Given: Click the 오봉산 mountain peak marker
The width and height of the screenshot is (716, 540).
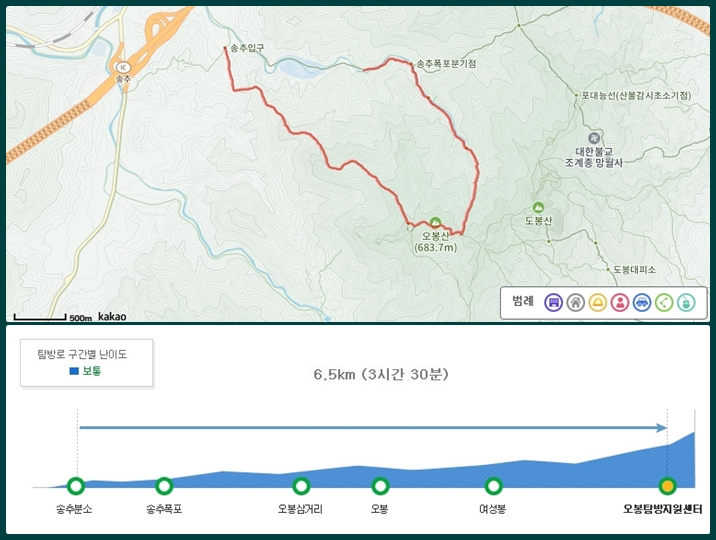Looking at the screenshot, I should 436,222.
